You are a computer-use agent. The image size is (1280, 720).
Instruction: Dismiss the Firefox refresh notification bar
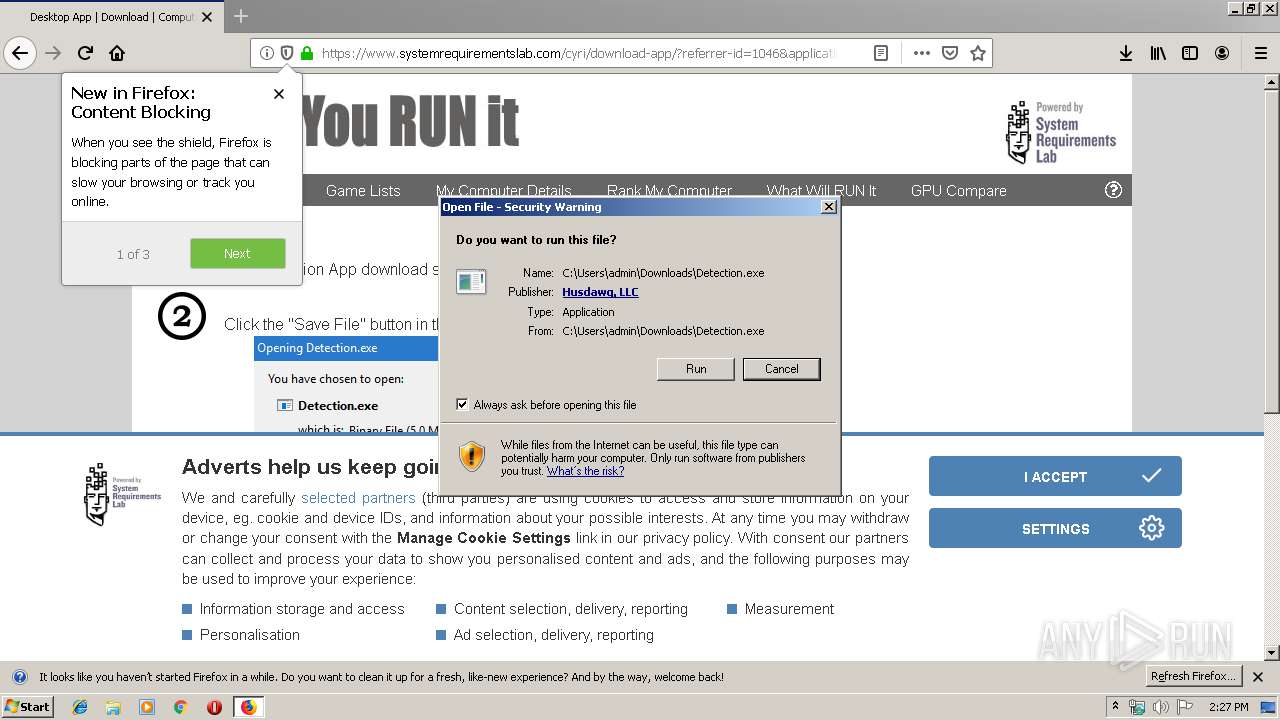[1258, 677]
